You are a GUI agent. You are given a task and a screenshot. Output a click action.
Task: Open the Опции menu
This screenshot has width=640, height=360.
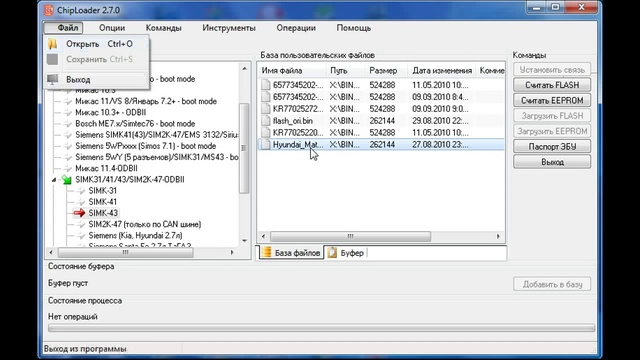coord(112,28)
